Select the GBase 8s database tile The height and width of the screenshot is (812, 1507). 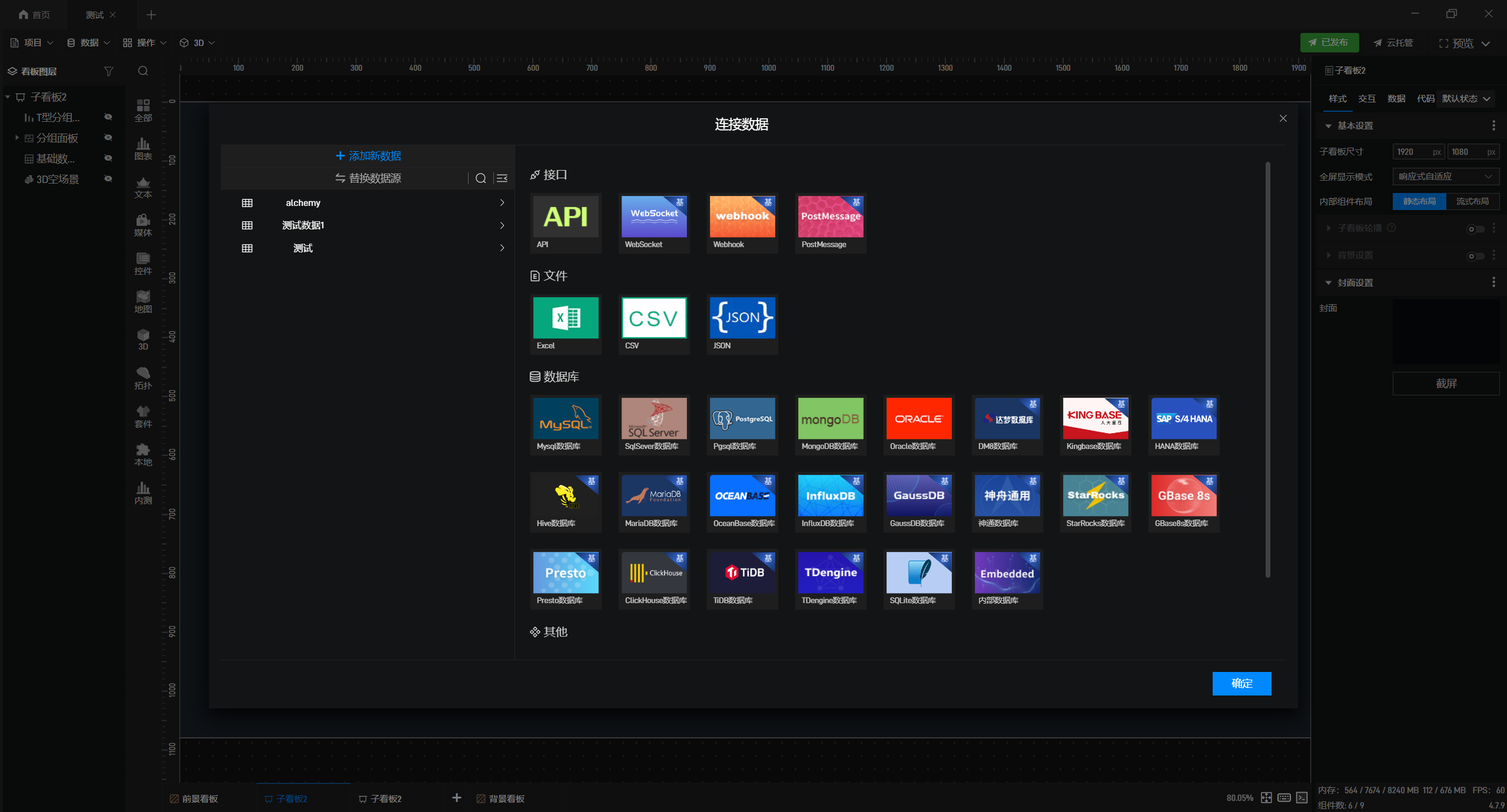pos(1184,502)
